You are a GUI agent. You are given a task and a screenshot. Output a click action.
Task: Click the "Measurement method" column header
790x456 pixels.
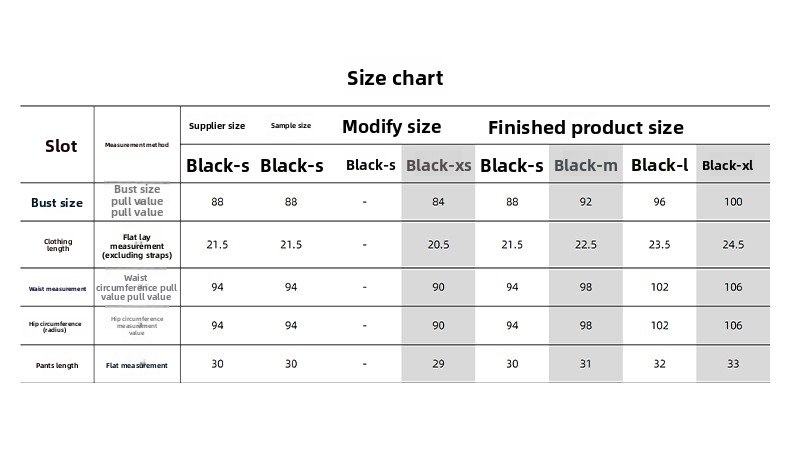(x=137, y=146)
